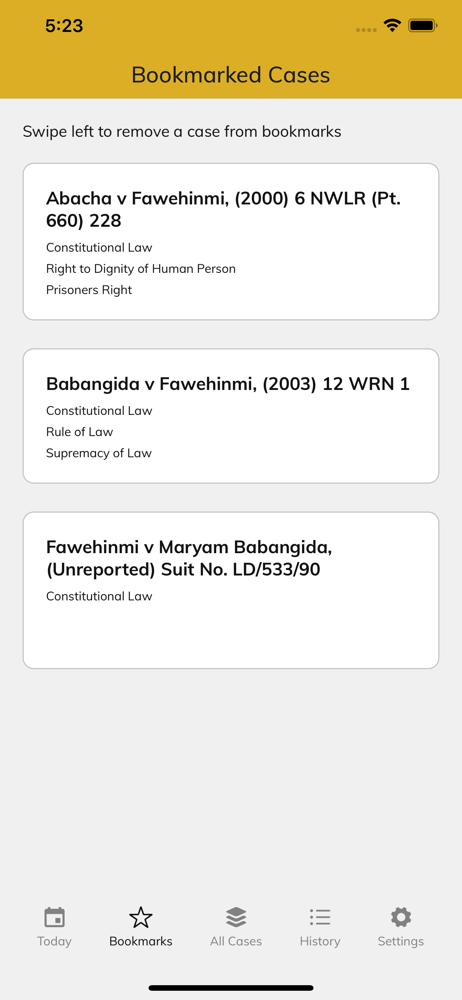This screenshot has height=1000, width=462.
Task: Open Babangida v Fawehinmi case title
Action: tap(228, 384)
